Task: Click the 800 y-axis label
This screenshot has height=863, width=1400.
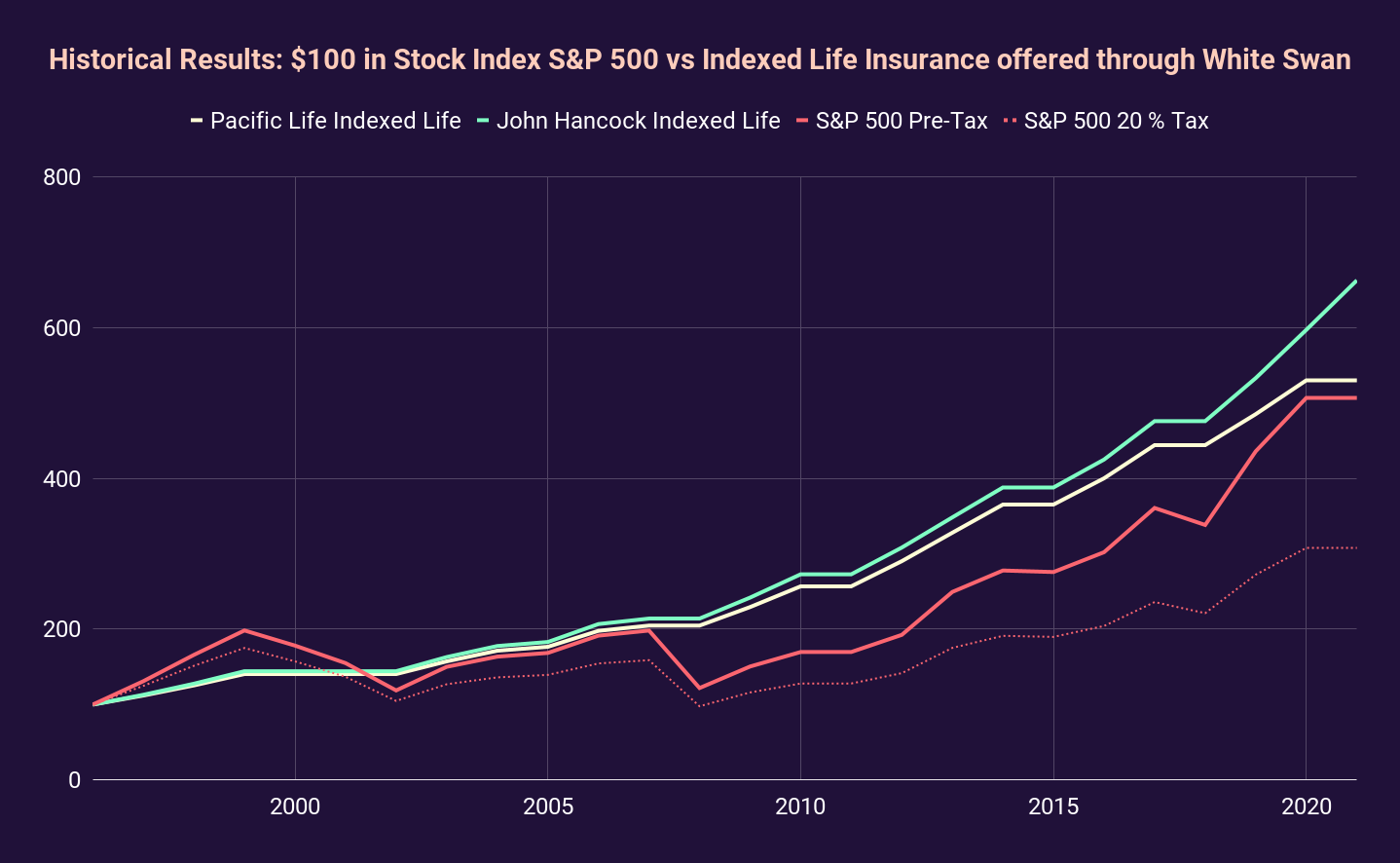Action: pyautogui.click(x=61, y=177)
